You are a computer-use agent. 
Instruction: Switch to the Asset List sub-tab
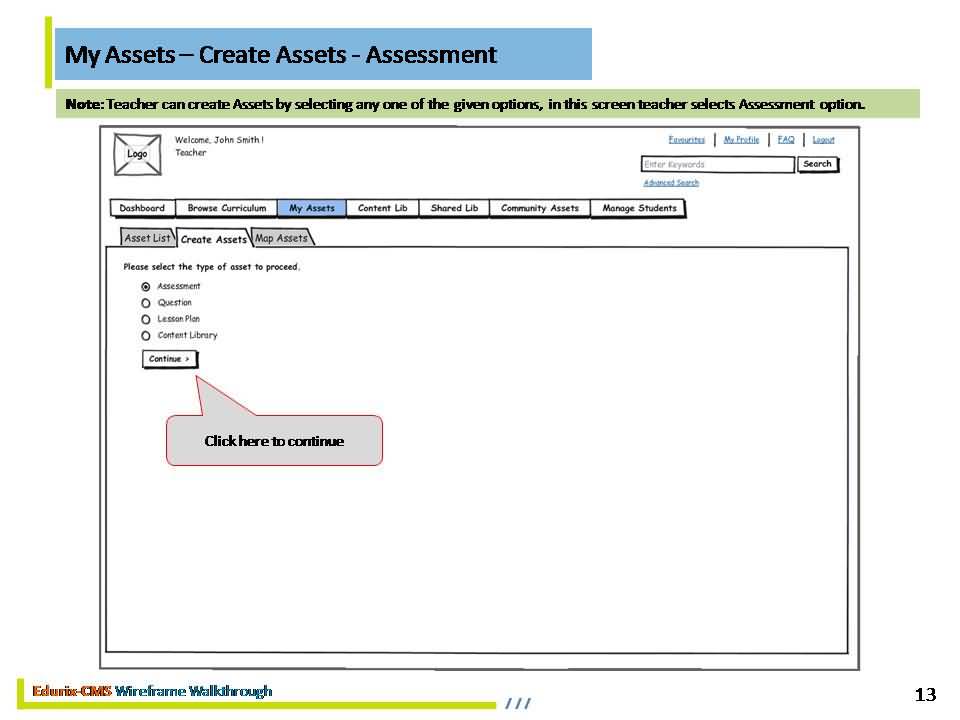[147, 238]
